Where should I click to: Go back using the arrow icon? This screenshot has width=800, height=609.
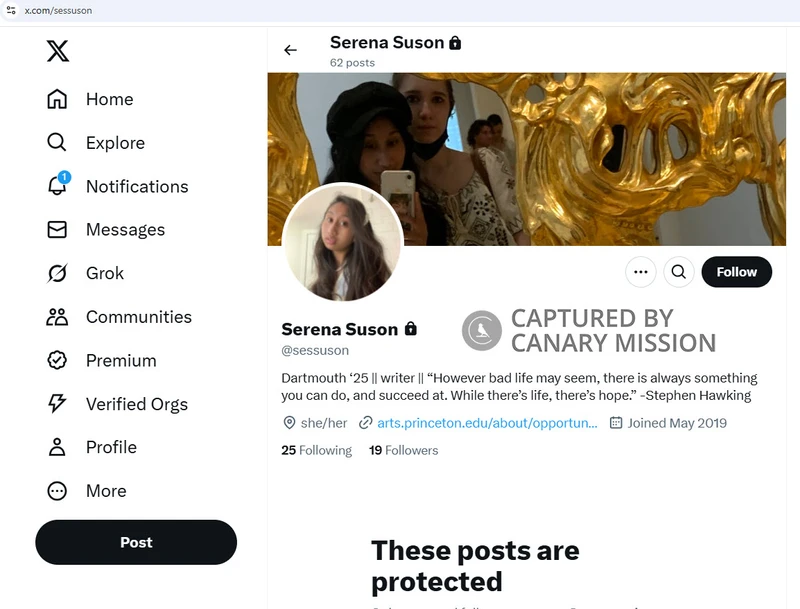click(291, 50)
